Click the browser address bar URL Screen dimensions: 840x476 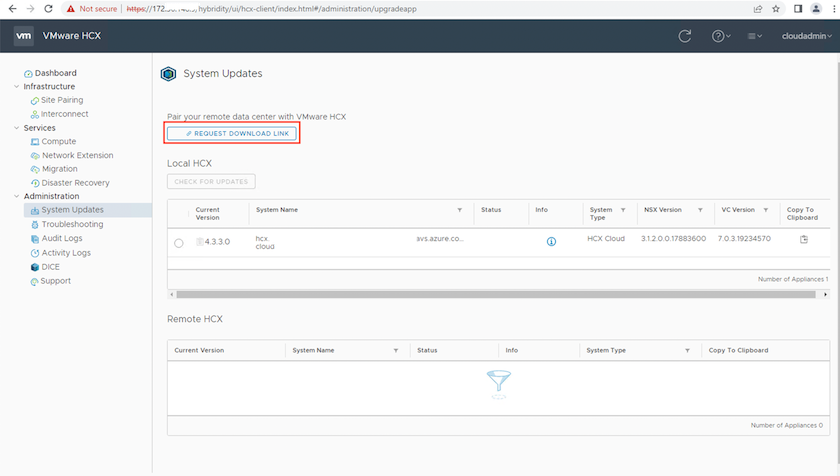272,9
